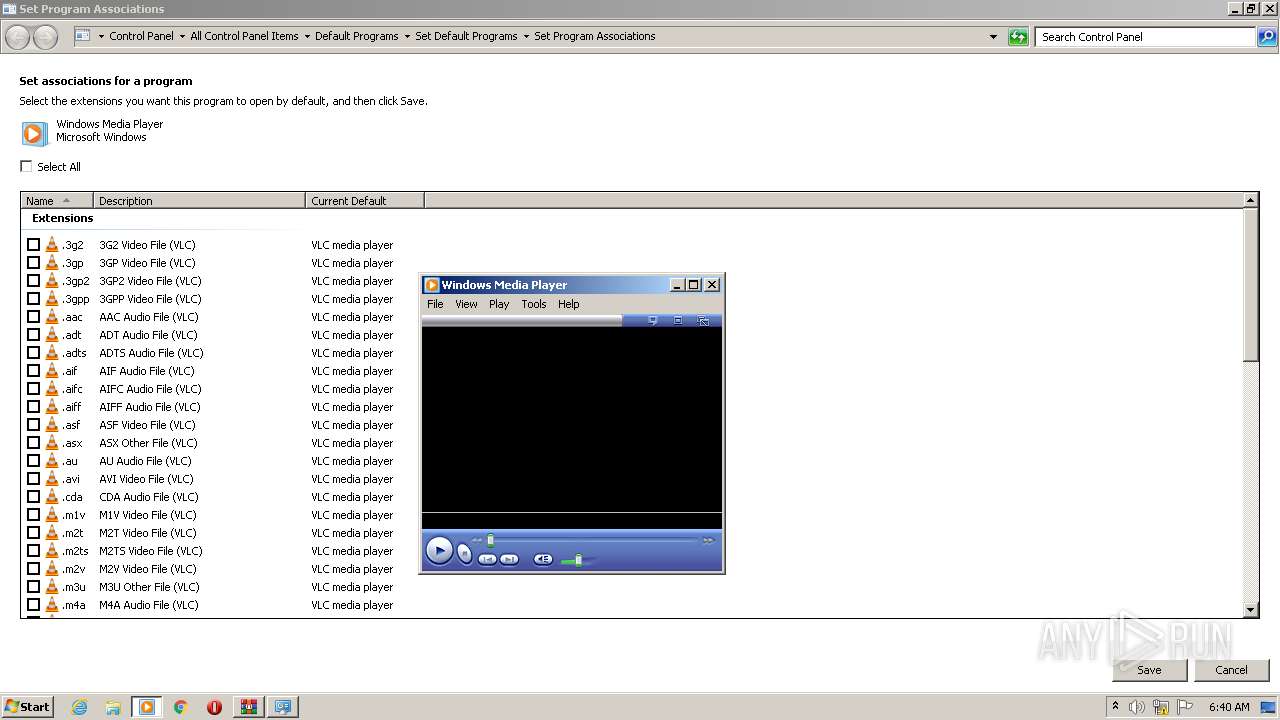Check the .cda extension checkbox

(33, 496)
